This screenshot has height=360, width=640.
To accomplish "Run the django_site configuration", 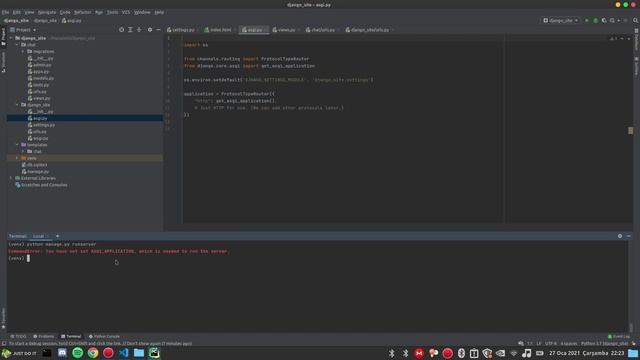I will pos(587,20).
